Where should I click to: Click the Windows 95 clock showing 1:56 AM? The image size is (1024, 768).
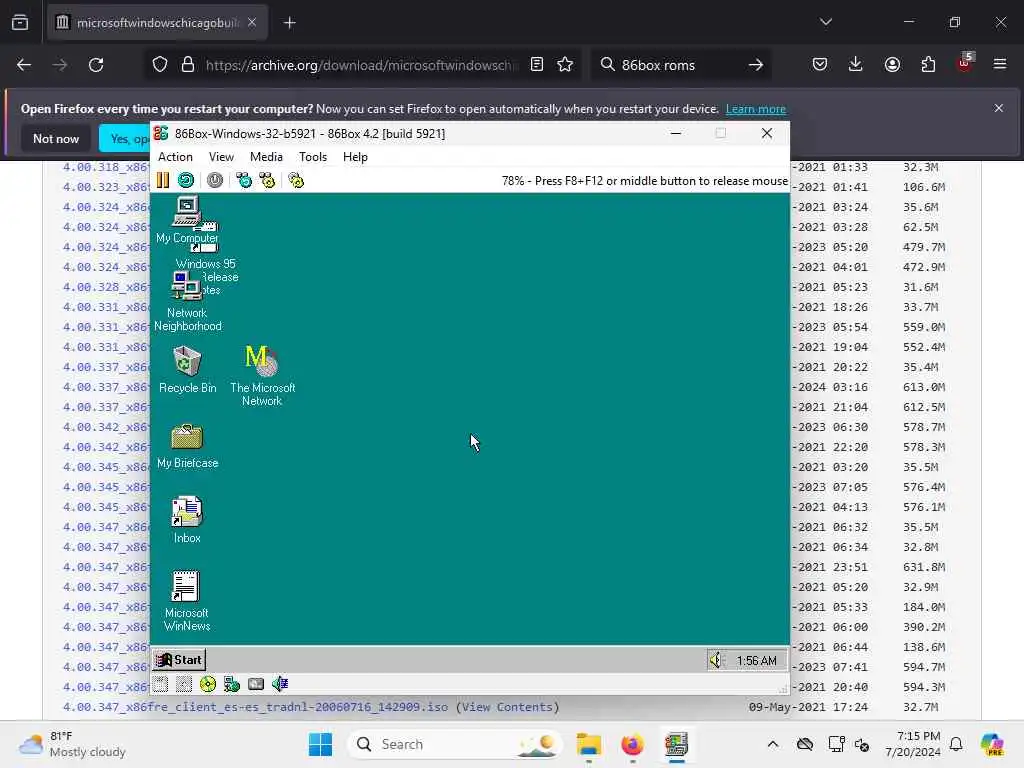point(756,661)
